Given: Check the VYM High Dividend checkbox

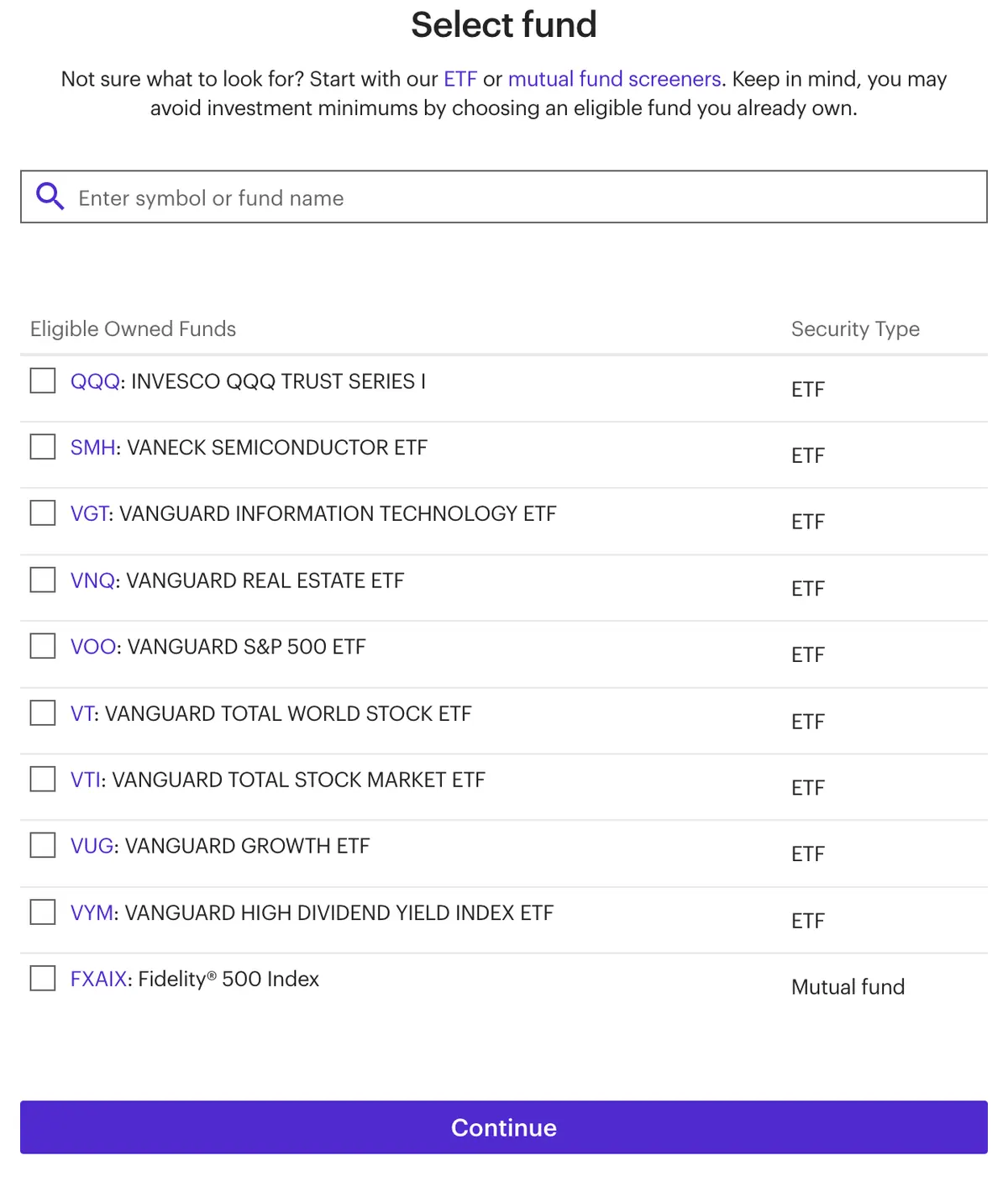Looking at the screenshot, I should click(43, 912).
